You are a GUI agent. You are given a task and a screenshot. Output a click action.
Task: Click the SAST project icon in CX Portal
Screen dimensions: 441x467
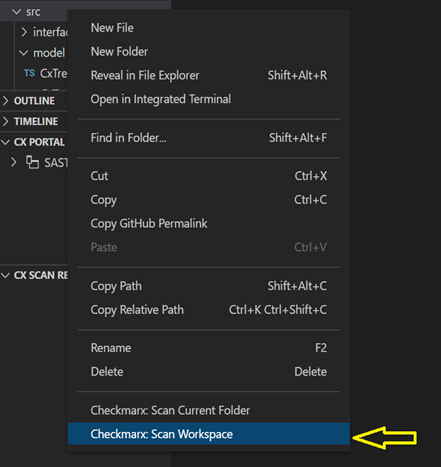[x=32, y=162]
